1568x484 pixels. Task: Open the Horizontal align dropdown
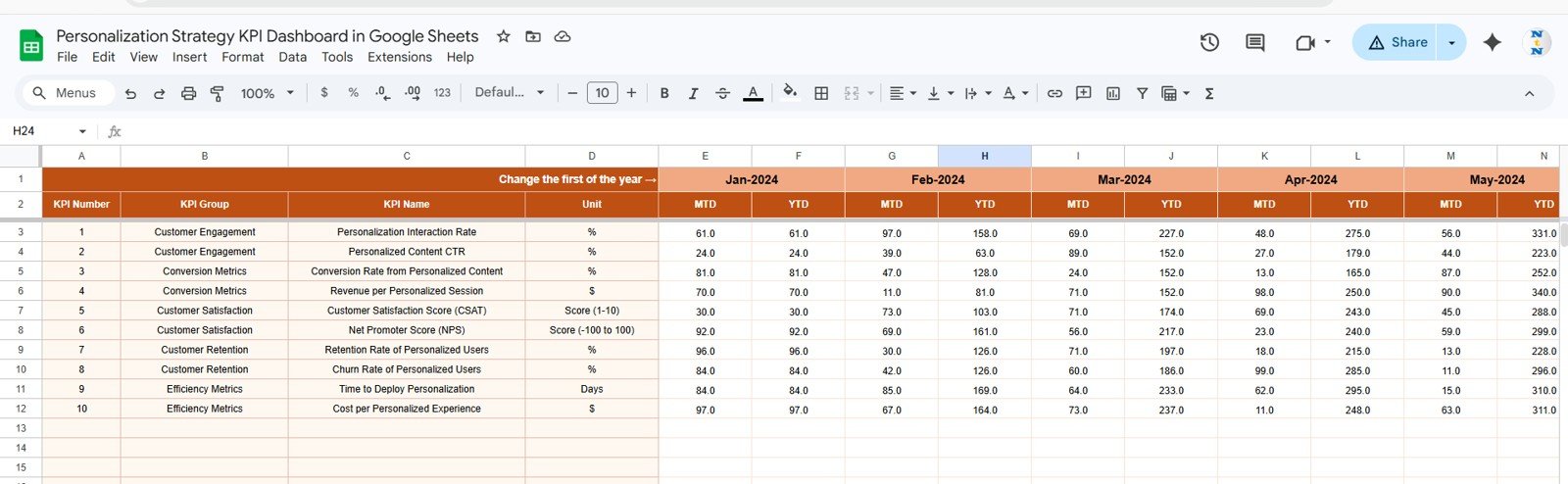903,93
